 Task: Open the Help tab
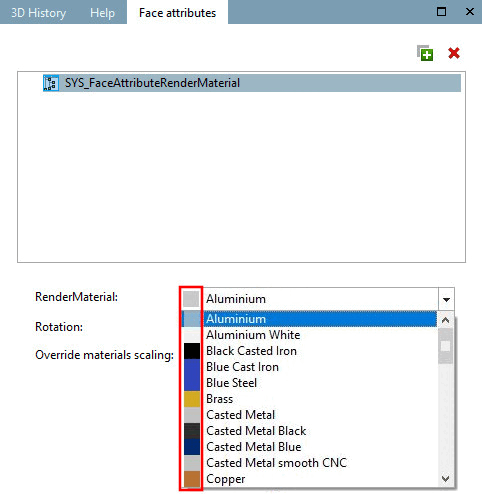pos(102,13)
